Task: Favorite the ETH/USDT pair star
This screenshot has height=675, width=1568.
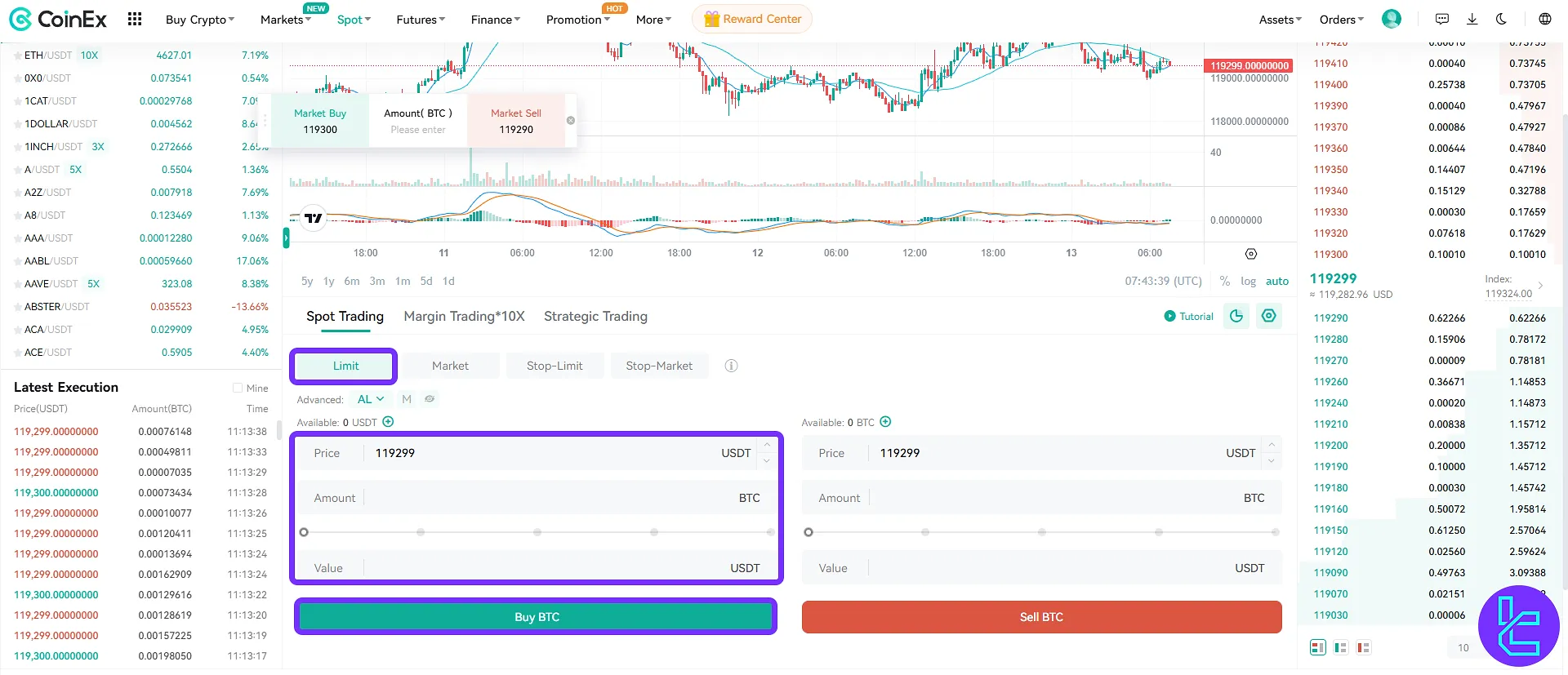Action: 18,56
